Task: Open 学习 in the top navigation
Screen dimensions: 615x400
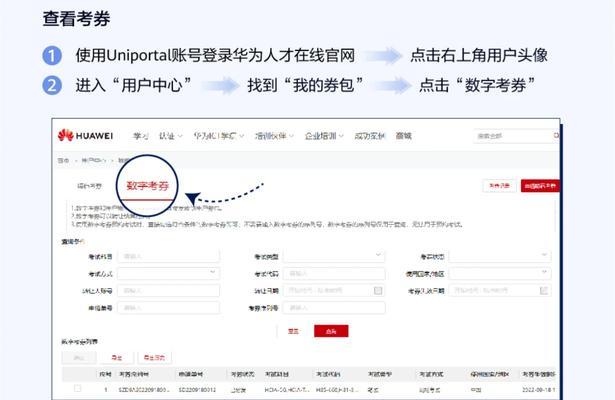Action: (140, 136)
